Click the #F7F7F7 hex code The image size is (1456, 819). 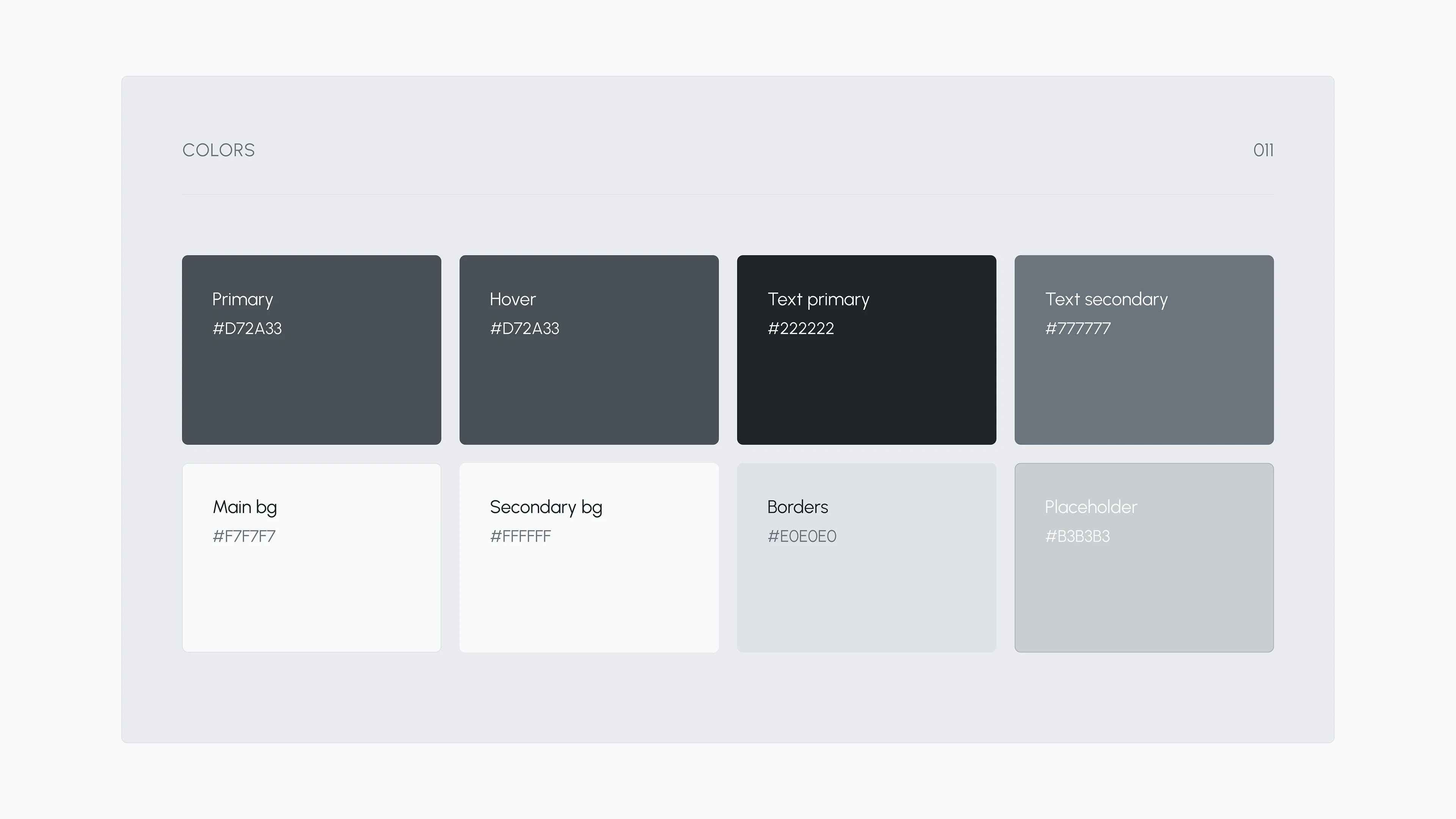[x=244, y=537]
